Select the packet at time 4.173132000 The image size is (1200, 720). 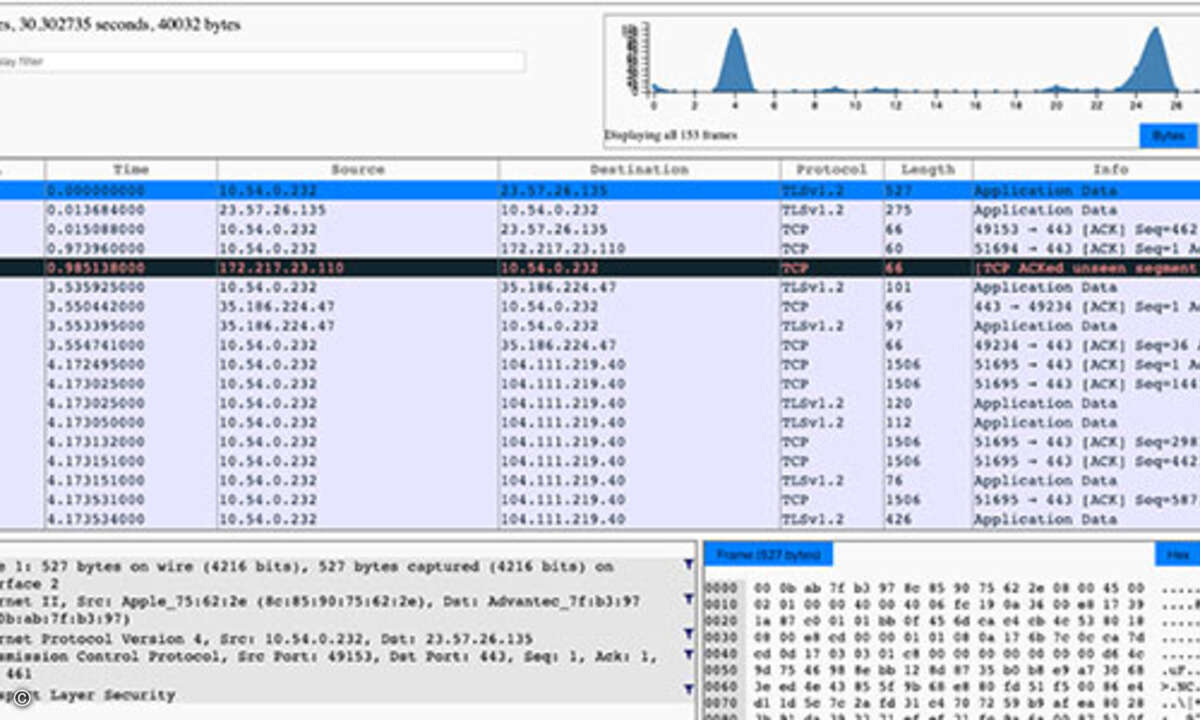pos(600,442)
